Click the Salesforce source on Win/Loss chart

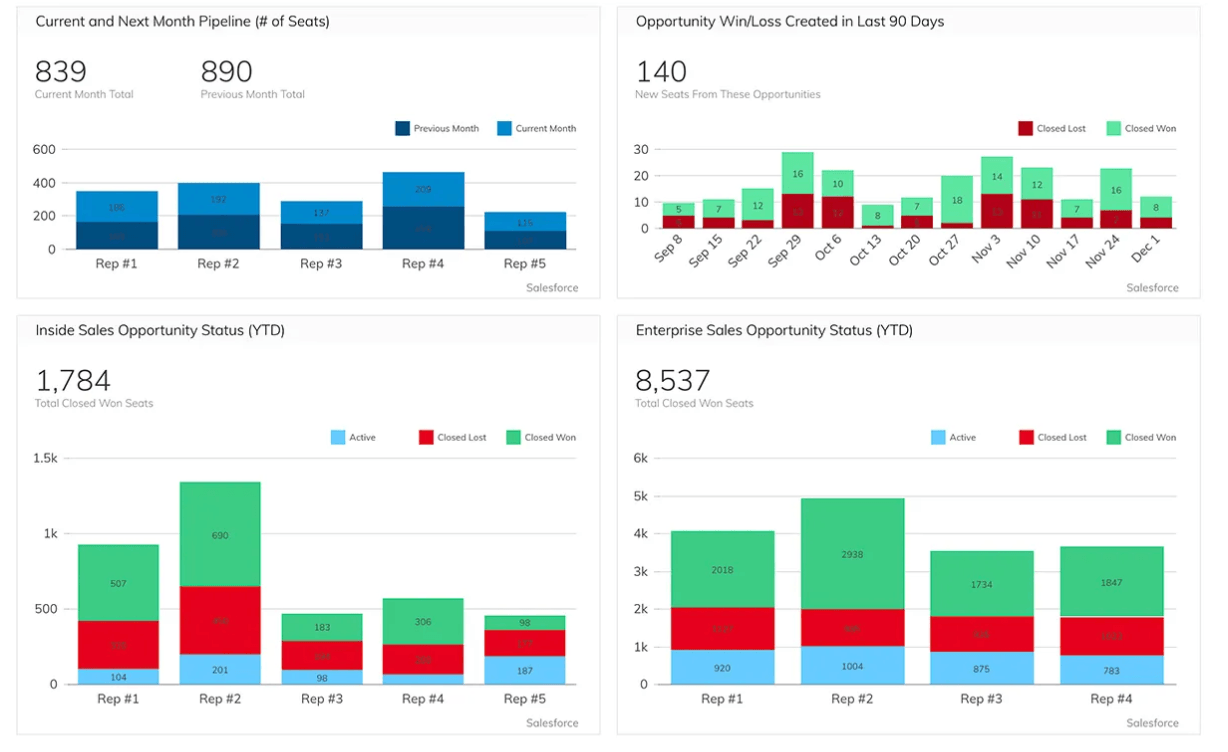pyautogui.click(x=1152, y=288)
